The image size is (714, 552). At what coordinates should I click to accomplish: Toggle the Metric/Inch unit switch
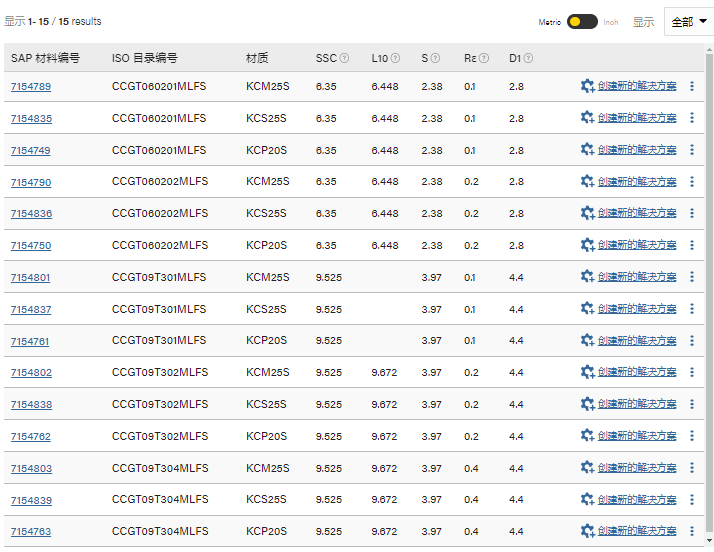point(581,22)
